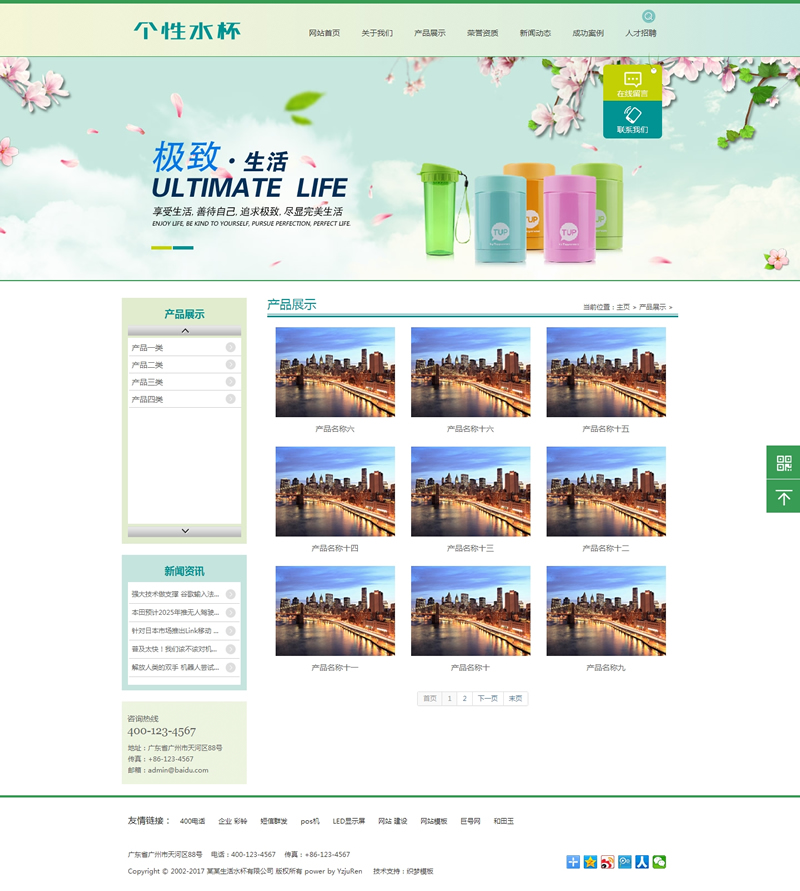Click the back-to-top arrow icon
Viewport: 800px width, 891px height.
(x=783, y=497)
